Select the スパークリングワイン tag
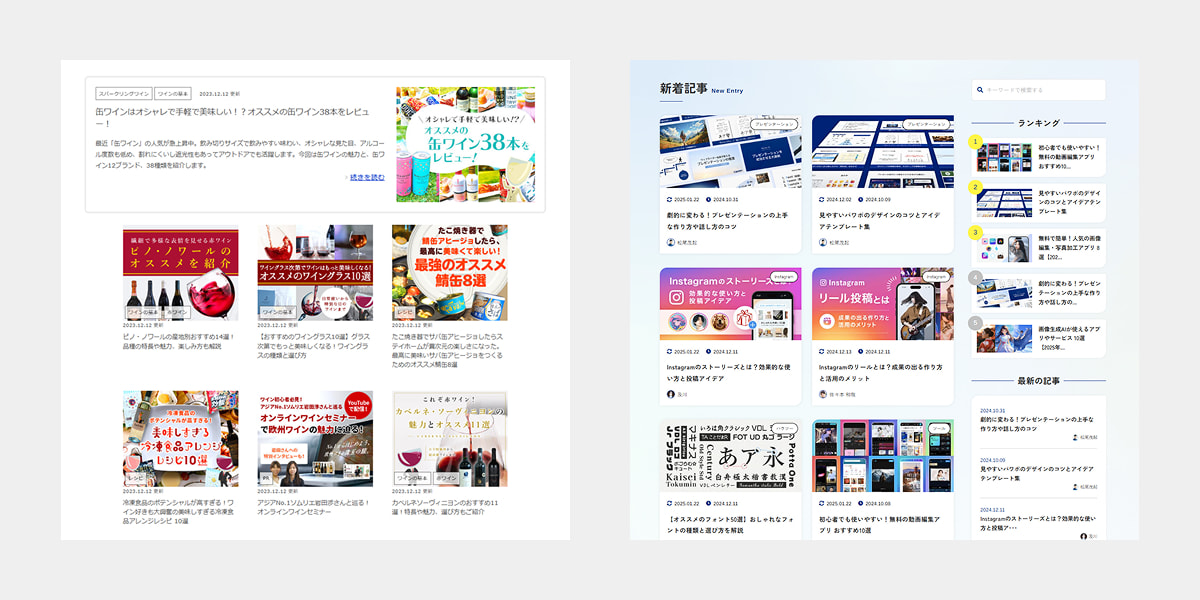The width and height of the screenshot is (1200, 600). pyautogui.click(x=124, y=93)
